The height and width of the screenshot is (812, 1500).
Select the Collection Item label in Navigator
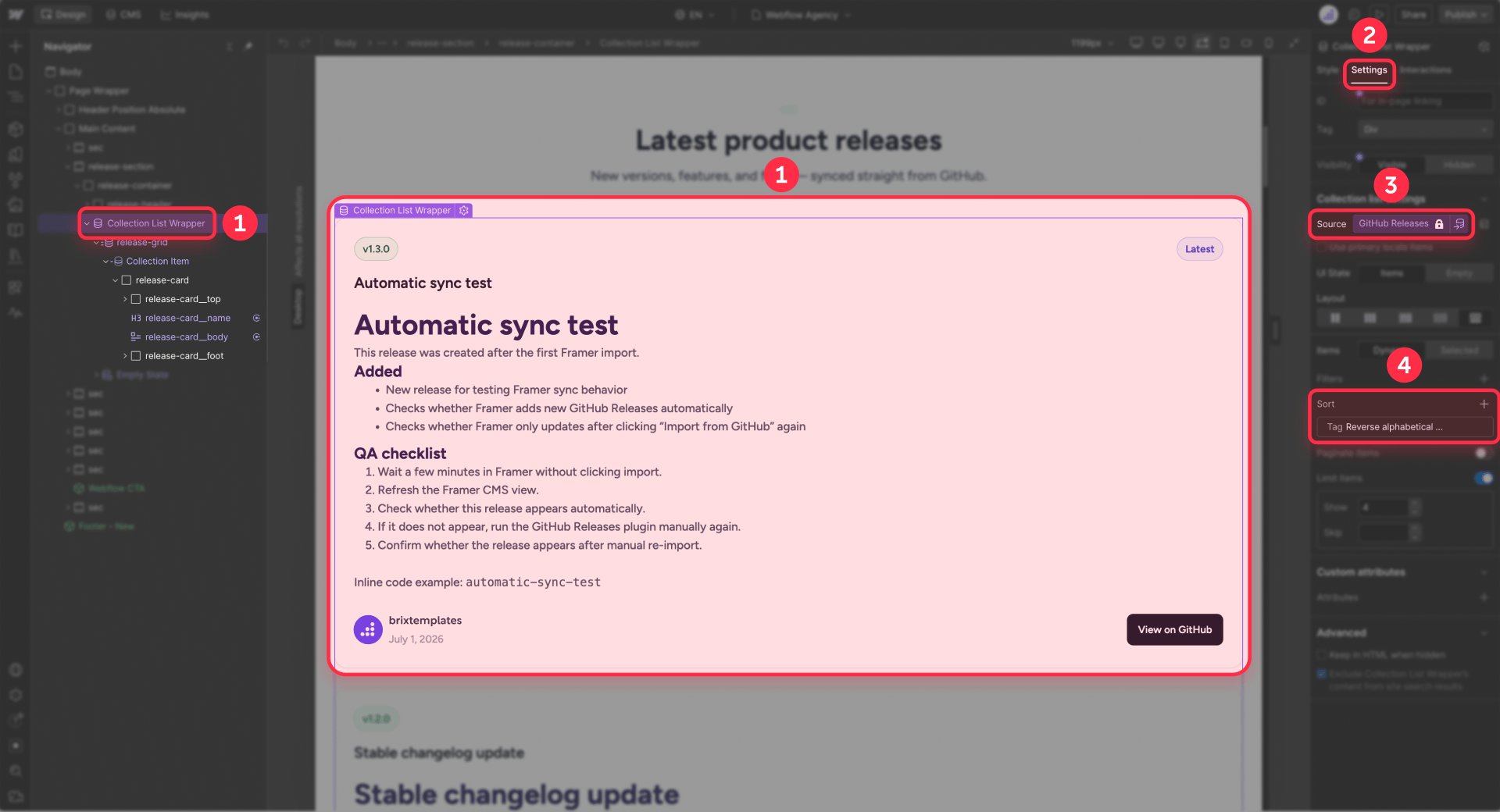pyautogui.click(x=158, y=262)
